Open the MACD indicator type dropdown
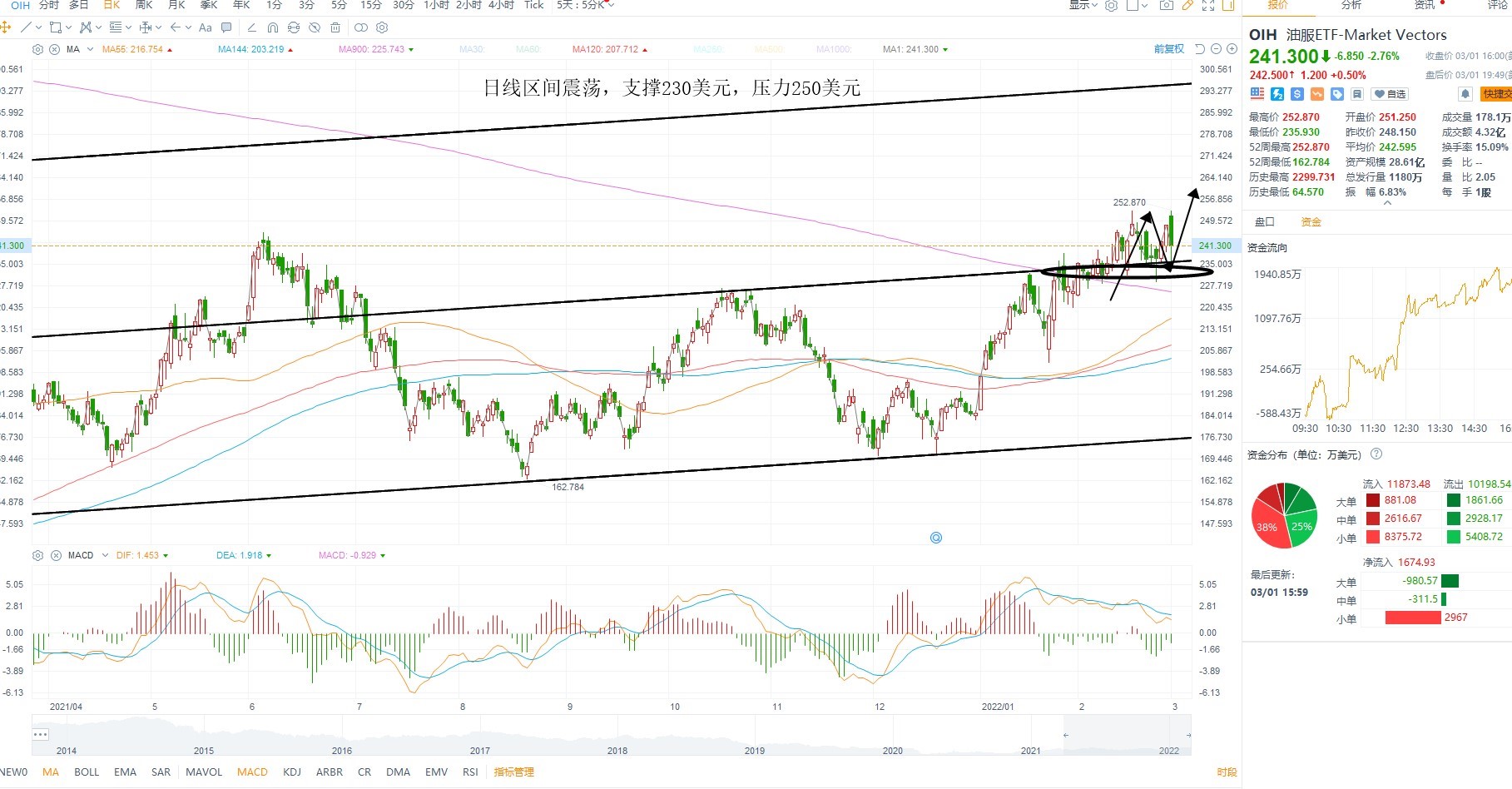 [x=105, y=555]
